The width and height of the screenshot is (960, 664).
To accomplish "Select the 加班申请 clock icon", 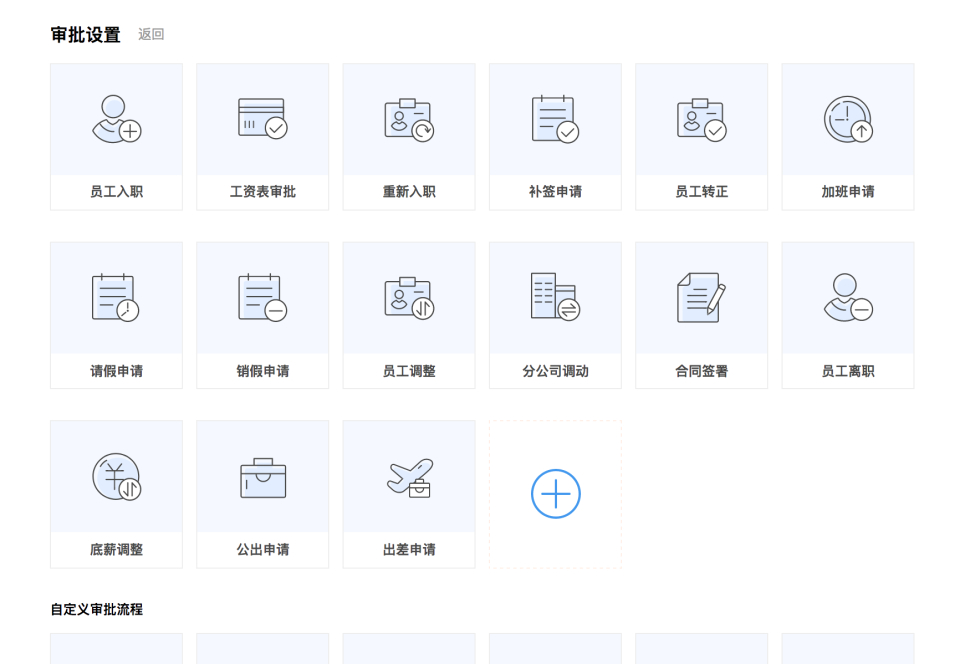I will 848,119.
